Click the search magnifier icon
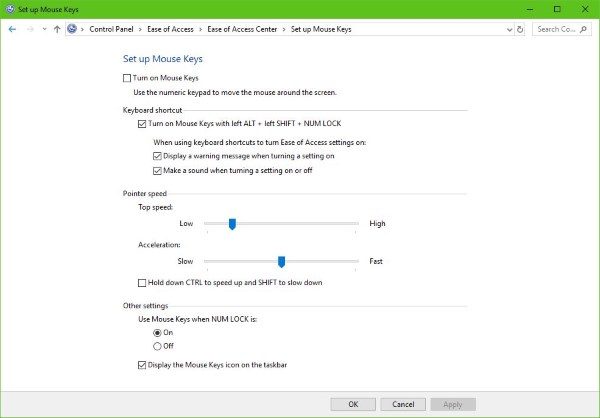The height and width of the screenshot is (418, 600). click(584, 29)
